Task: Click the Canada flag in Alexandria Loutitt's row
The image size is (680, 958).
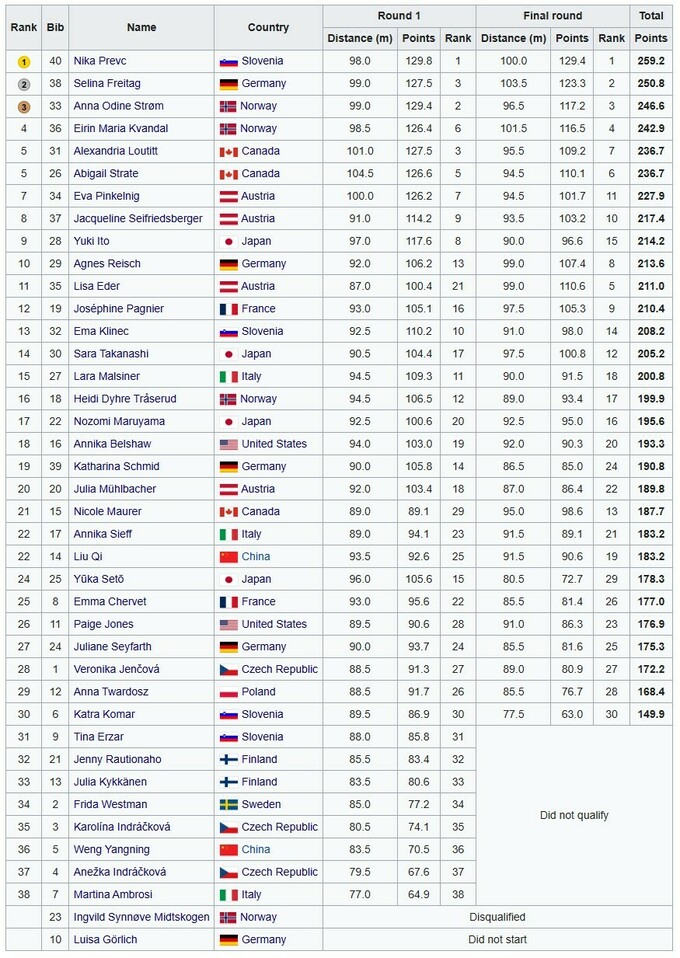Action: pyautogui.click(x=228, y=151)
